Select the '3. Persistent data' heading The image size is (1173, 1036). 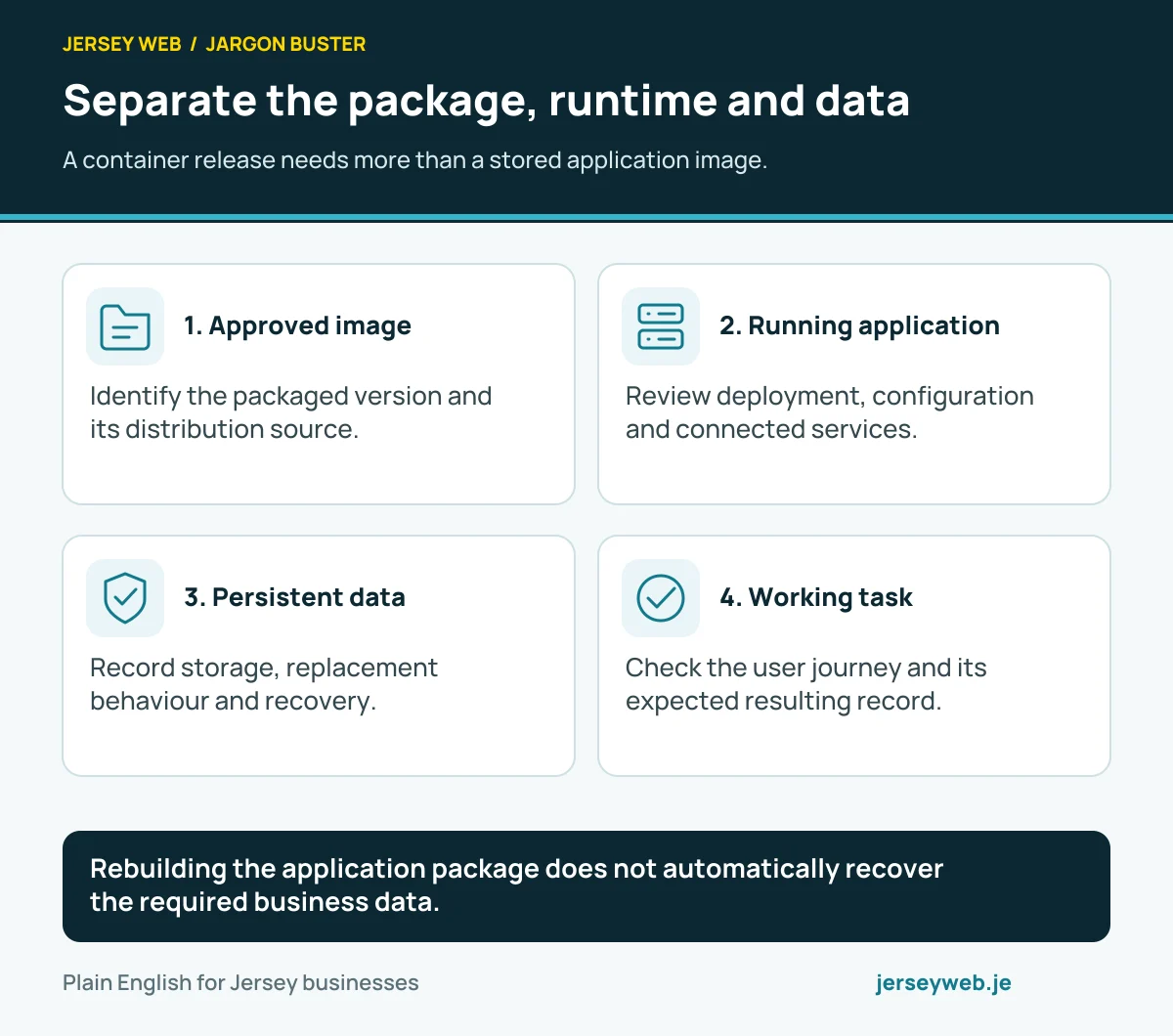[294, 597]
